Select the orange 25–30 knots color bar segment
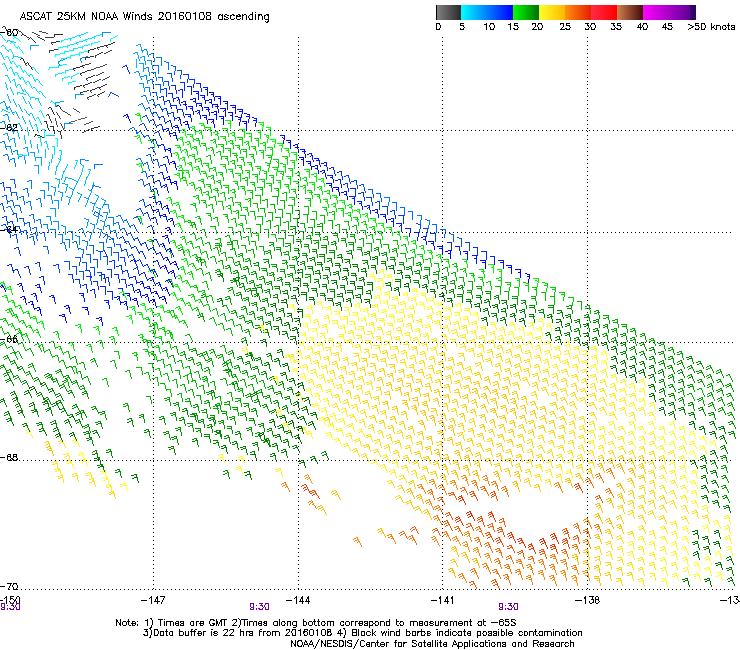The width and height of the screenshot is (740, 650). (578, 12)
